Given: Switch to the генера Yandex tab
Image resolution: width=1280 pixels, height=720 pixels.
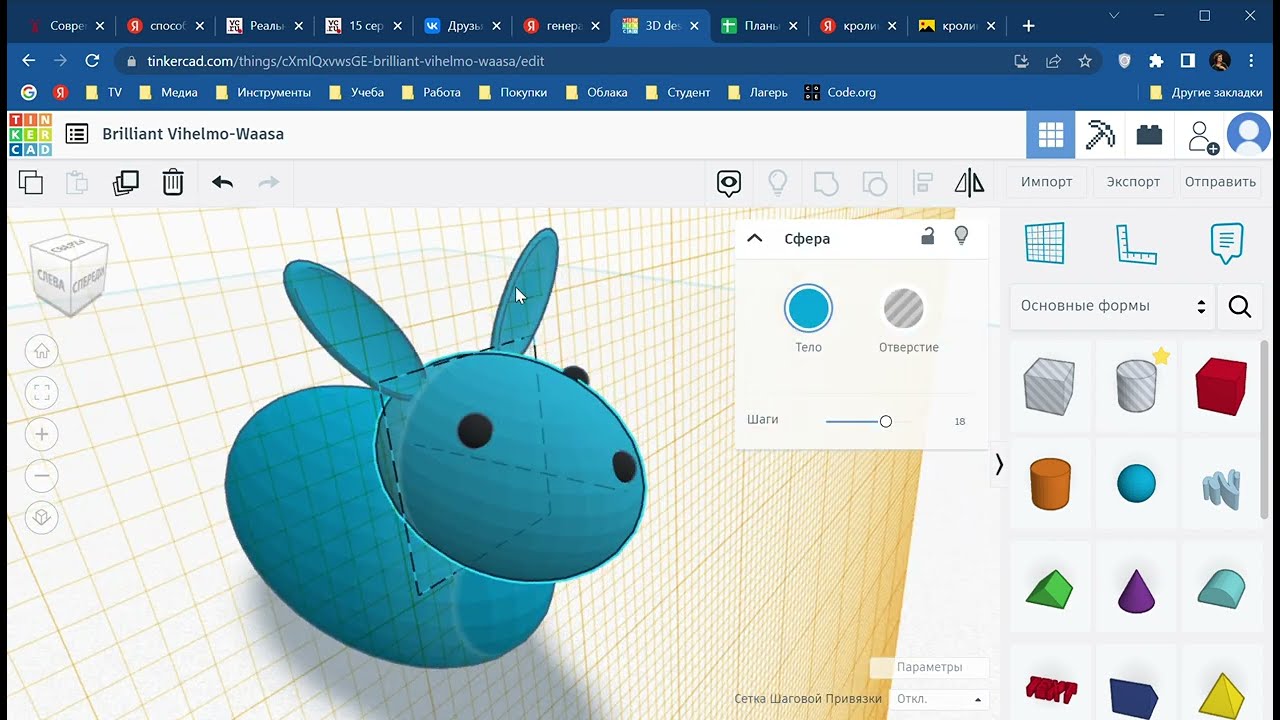Looking at the screenshot, I should point(562,26).
